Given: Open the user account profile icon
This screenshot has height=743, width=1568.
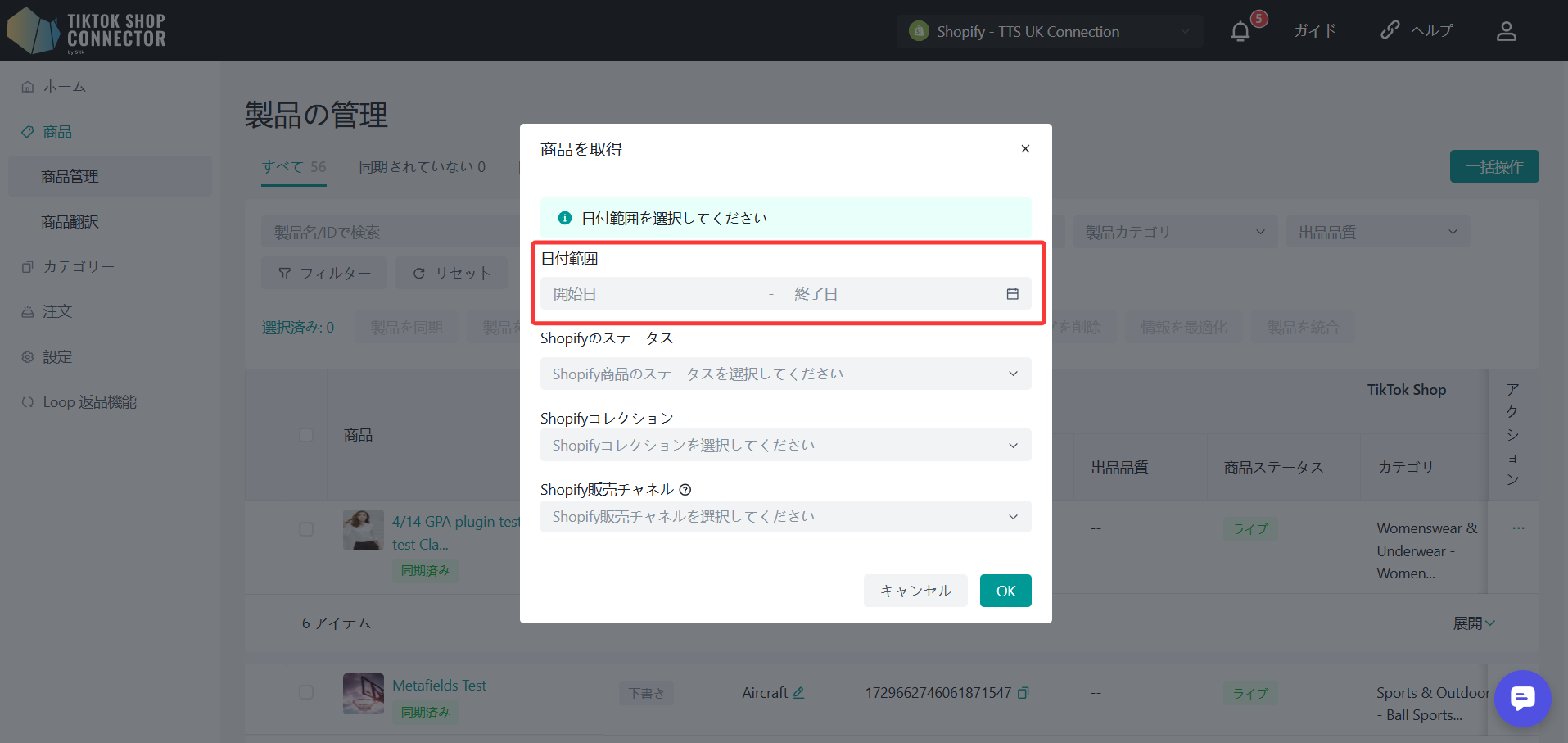Looking at the screenshot, I should pyautogui.click(x=1506, y=31).
